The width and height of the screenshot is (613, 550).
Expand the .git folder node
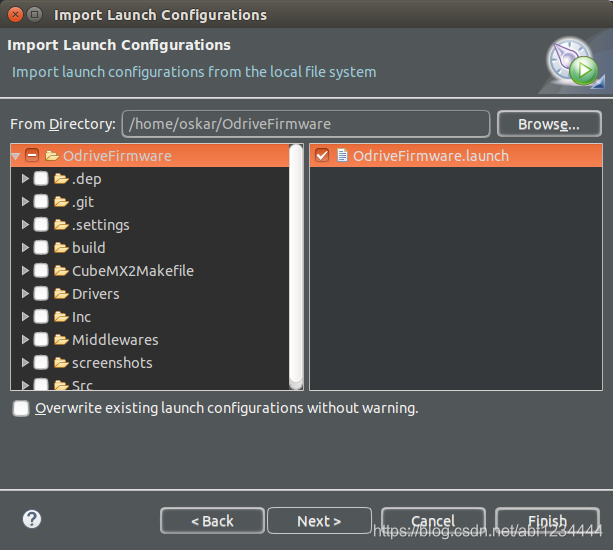pyautogui.click(x=25, y=202)
